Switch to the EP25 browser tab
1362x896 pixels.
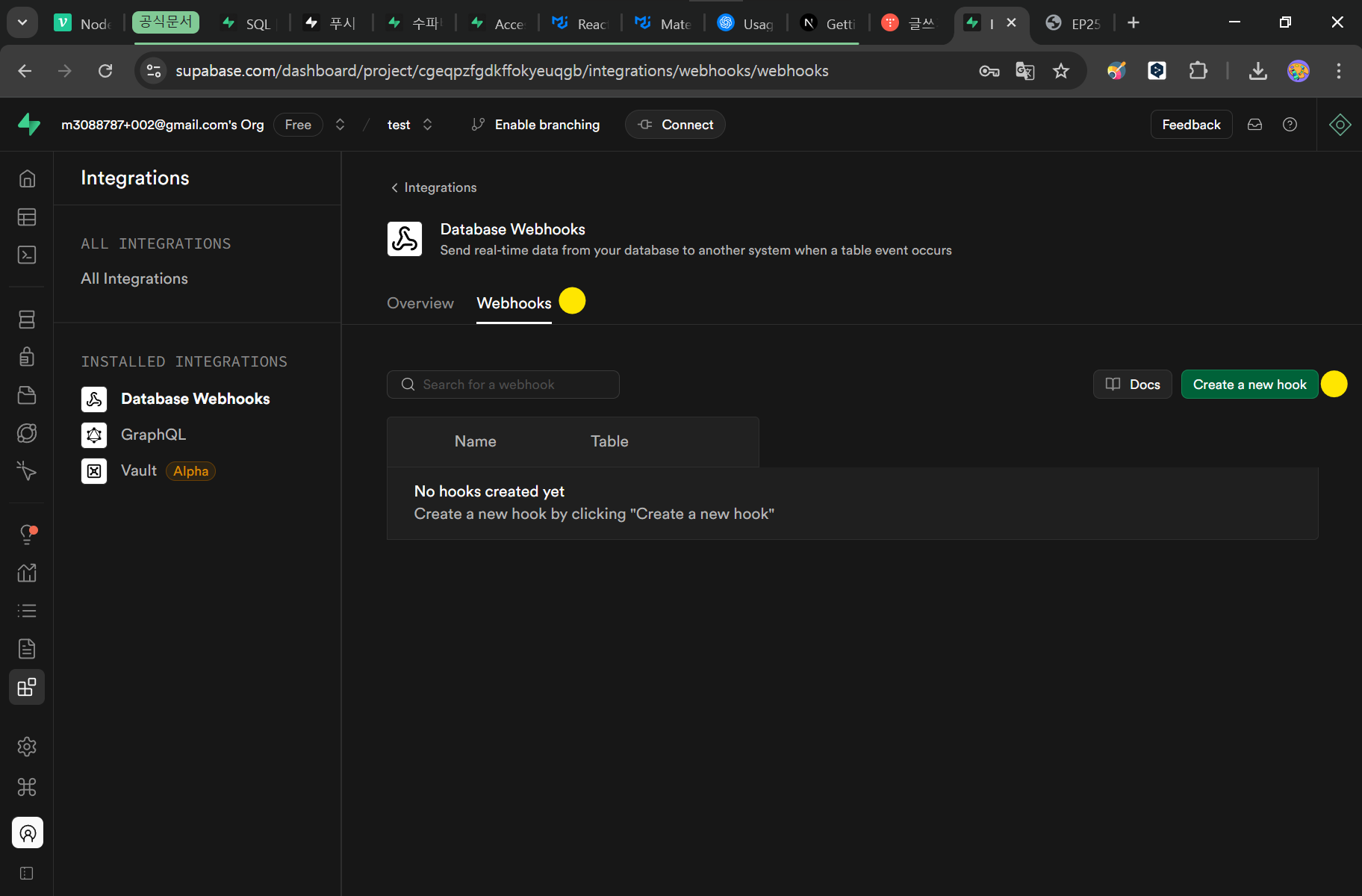(1073, 23)
